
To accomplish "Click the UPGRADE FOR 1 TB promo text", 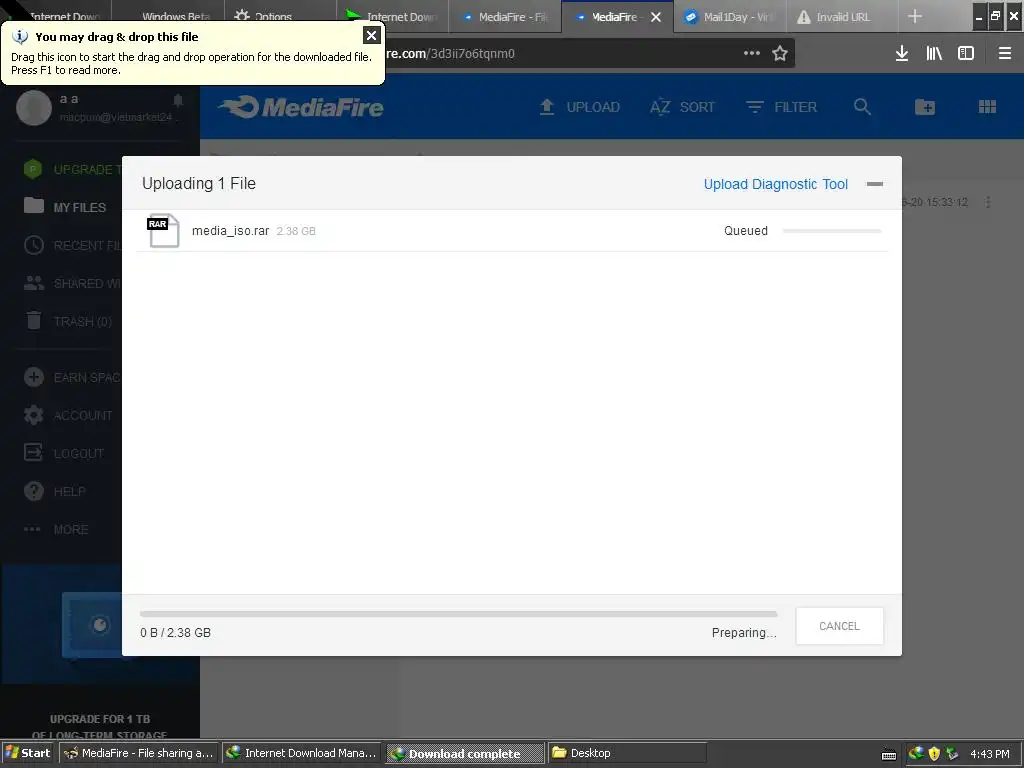I will click(x=100, y=719).
